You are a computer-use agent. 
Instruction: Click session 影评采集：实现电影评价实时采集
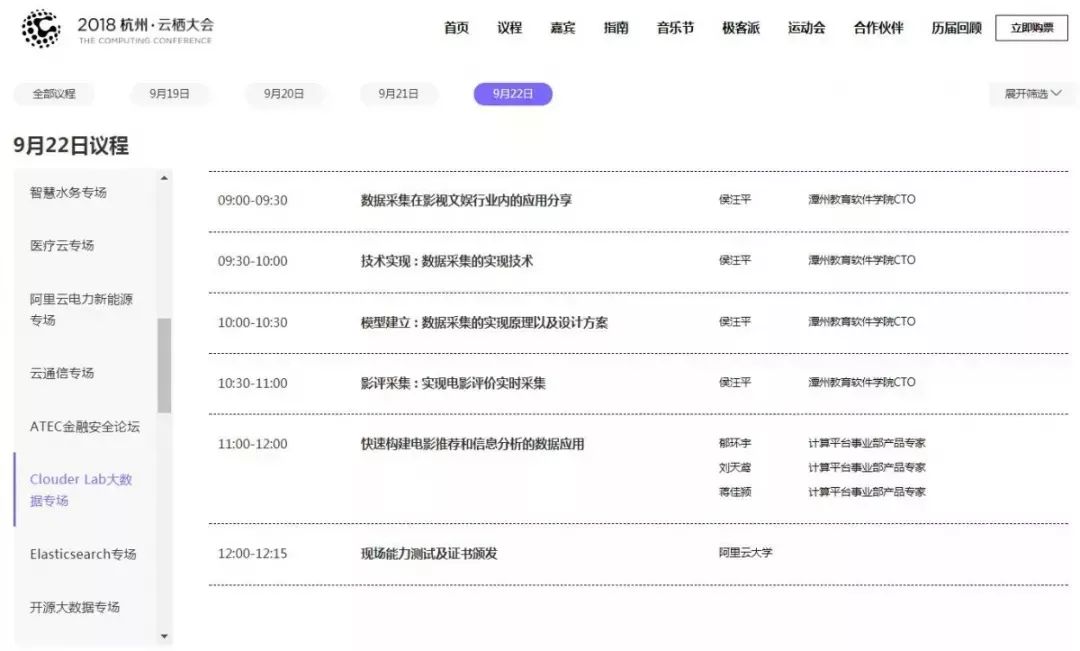[x=453, y=383]
